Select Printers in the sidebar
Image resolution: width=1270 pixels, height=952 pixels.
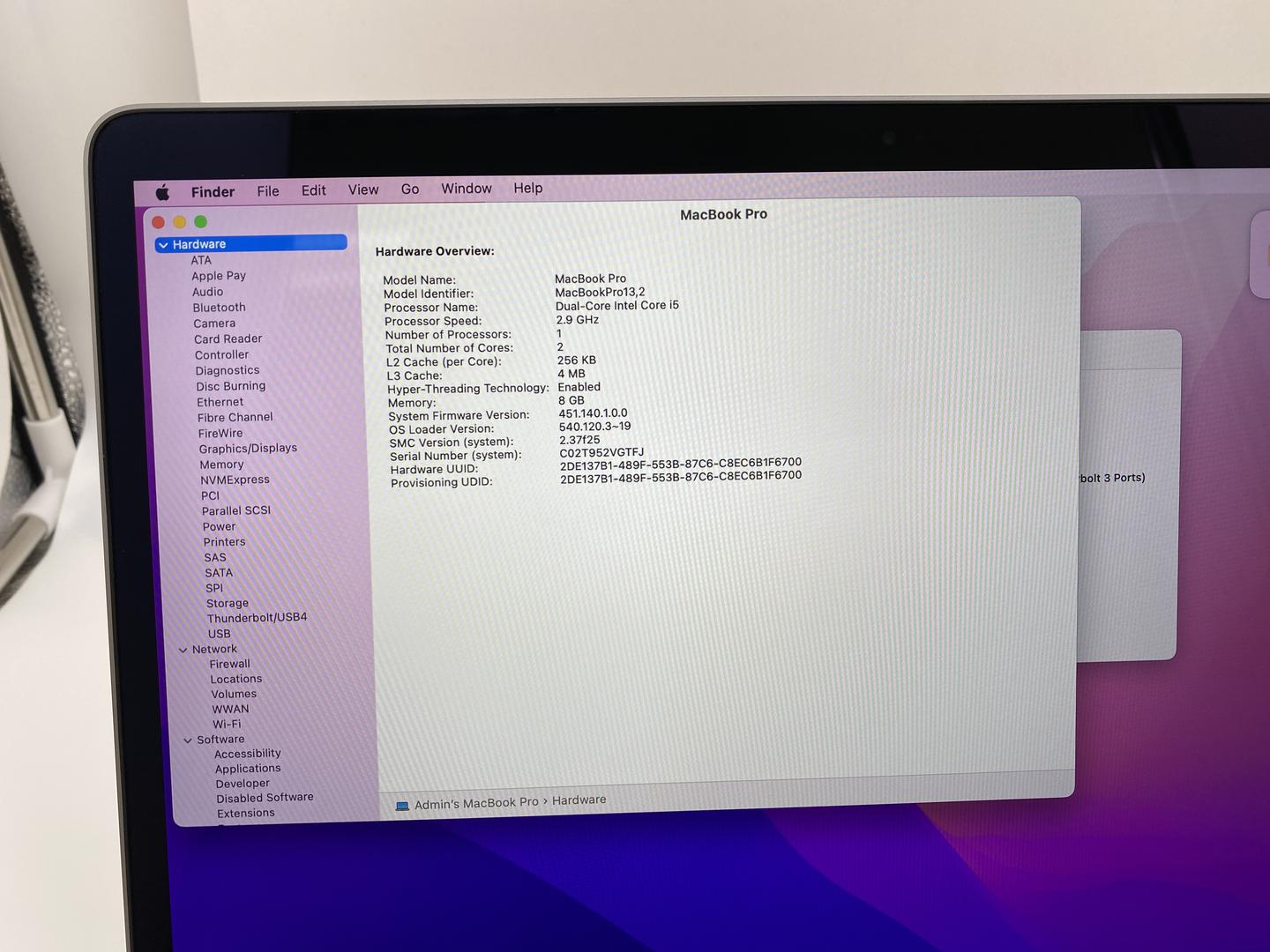pyautogui.click(x=225, y=542)
